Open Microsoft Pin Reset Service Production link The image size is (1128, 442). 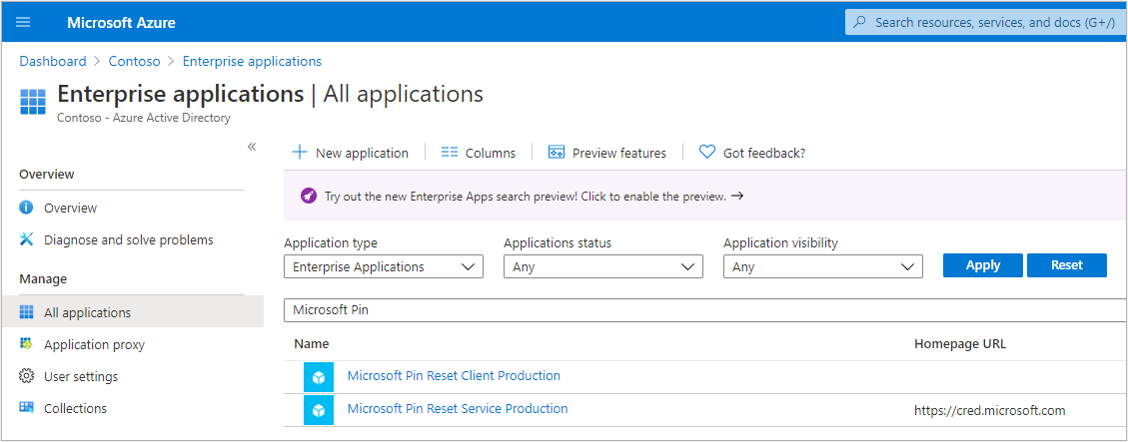(457, 408)
